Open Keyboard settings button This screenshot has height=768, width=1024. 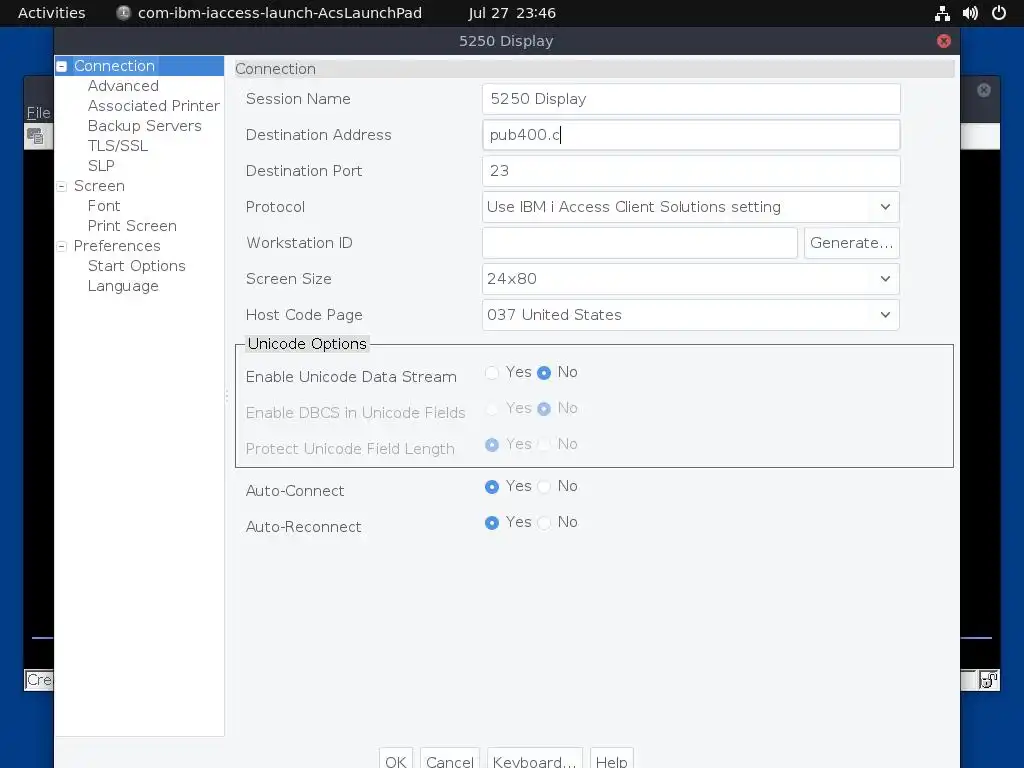(535, 760)
